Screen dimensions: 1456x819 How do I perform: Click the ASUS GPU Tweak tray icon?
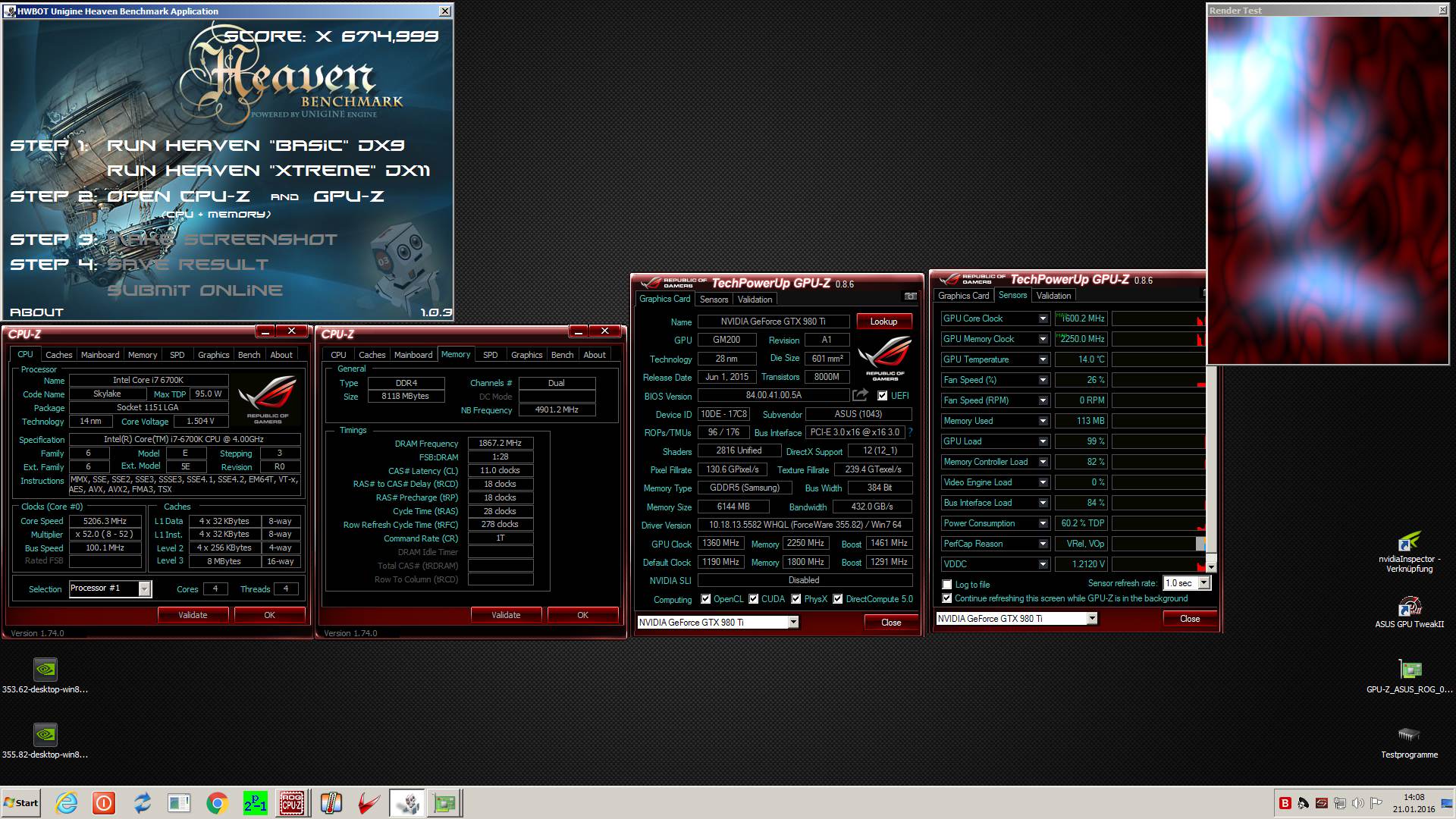(1322, 803)
